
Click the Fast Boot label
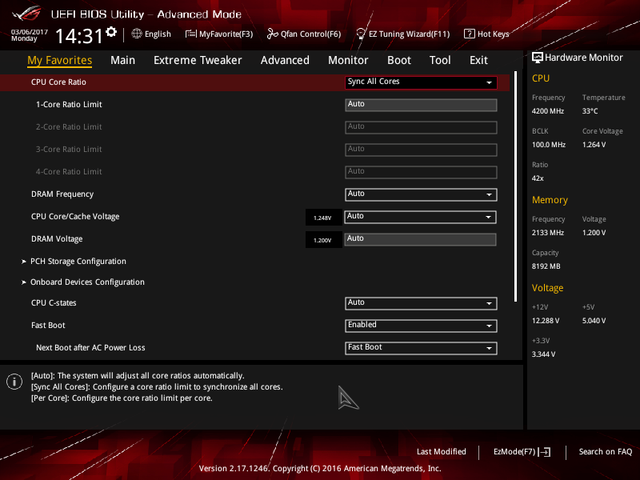48,325
